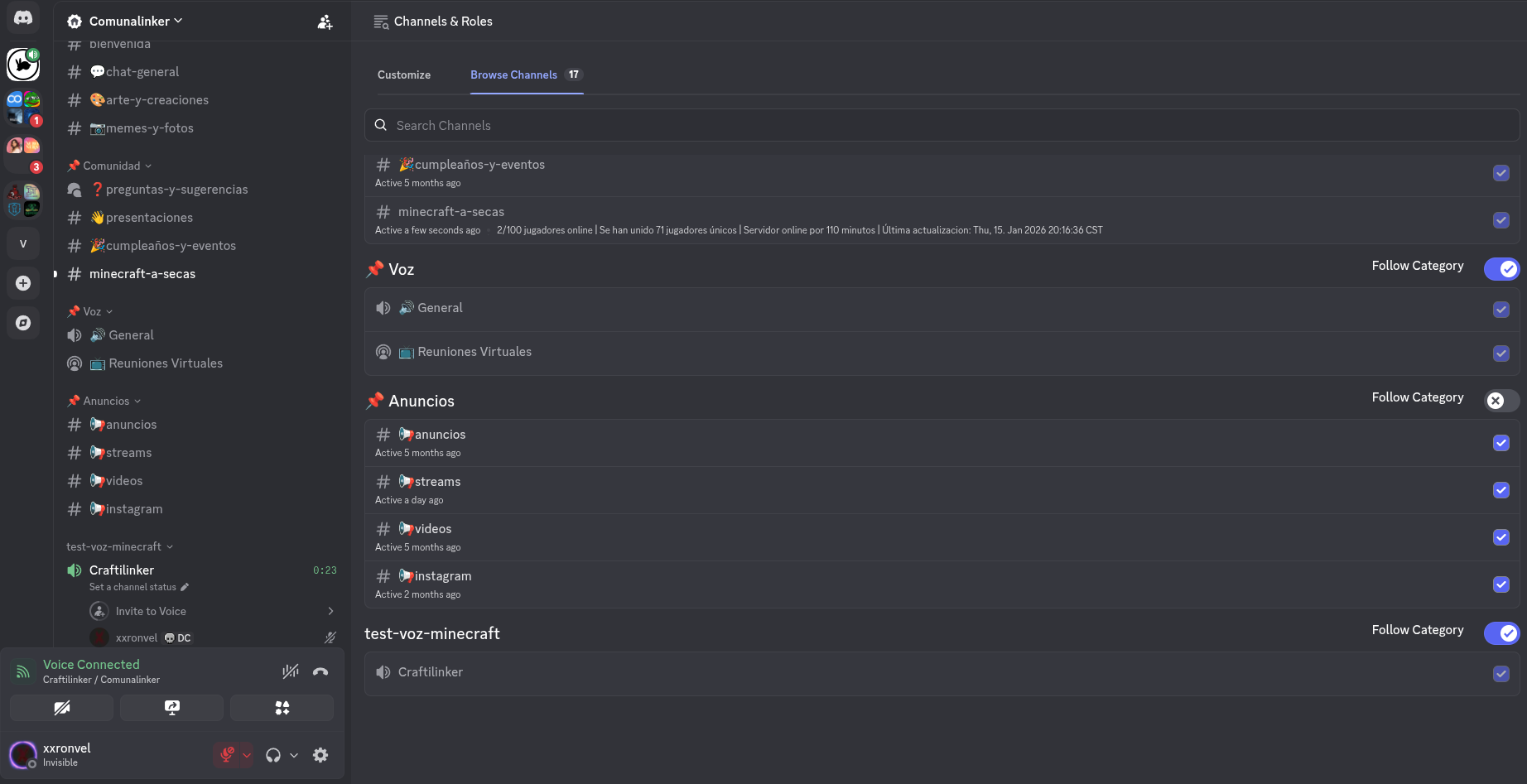This screenshot has height=784, width=1527.
Task: Toggle the noise suppression icon near Voice Connected
Action: click(x=291, y=671)
